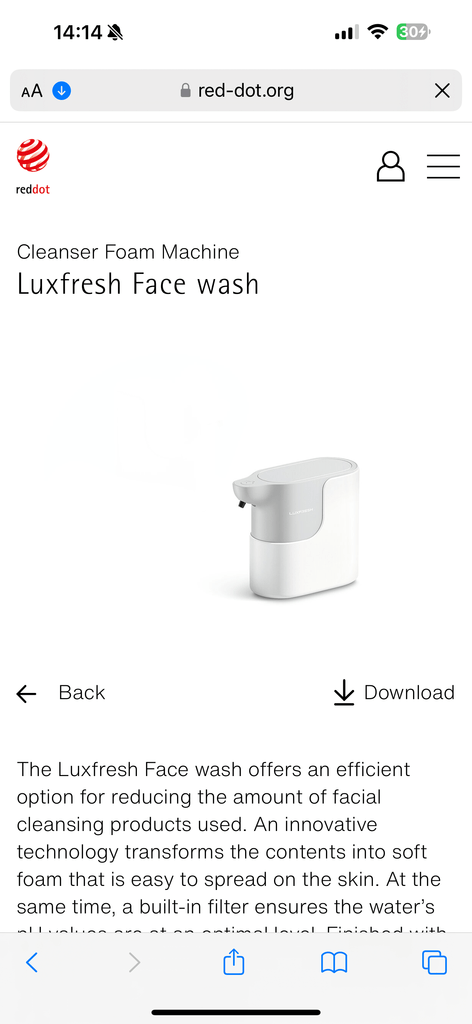Stop loading with the X button

point(442,91)
